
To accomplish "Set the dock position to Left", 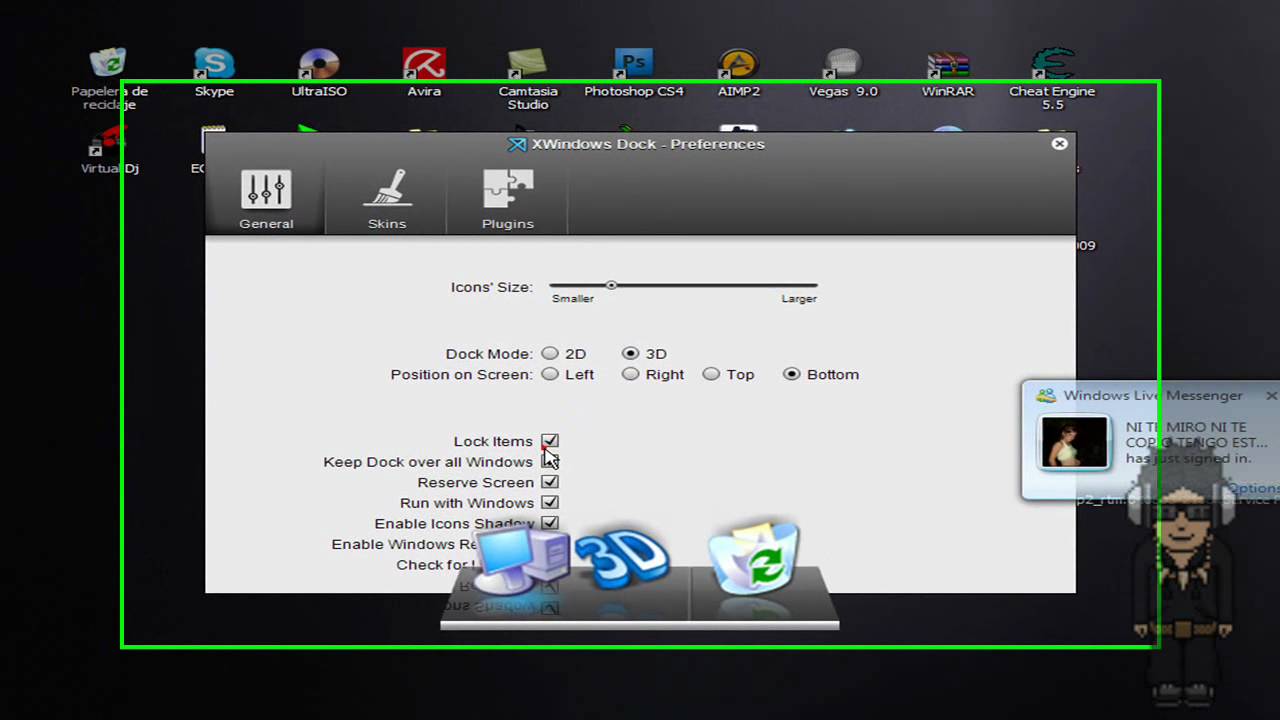I will point(550,374).
